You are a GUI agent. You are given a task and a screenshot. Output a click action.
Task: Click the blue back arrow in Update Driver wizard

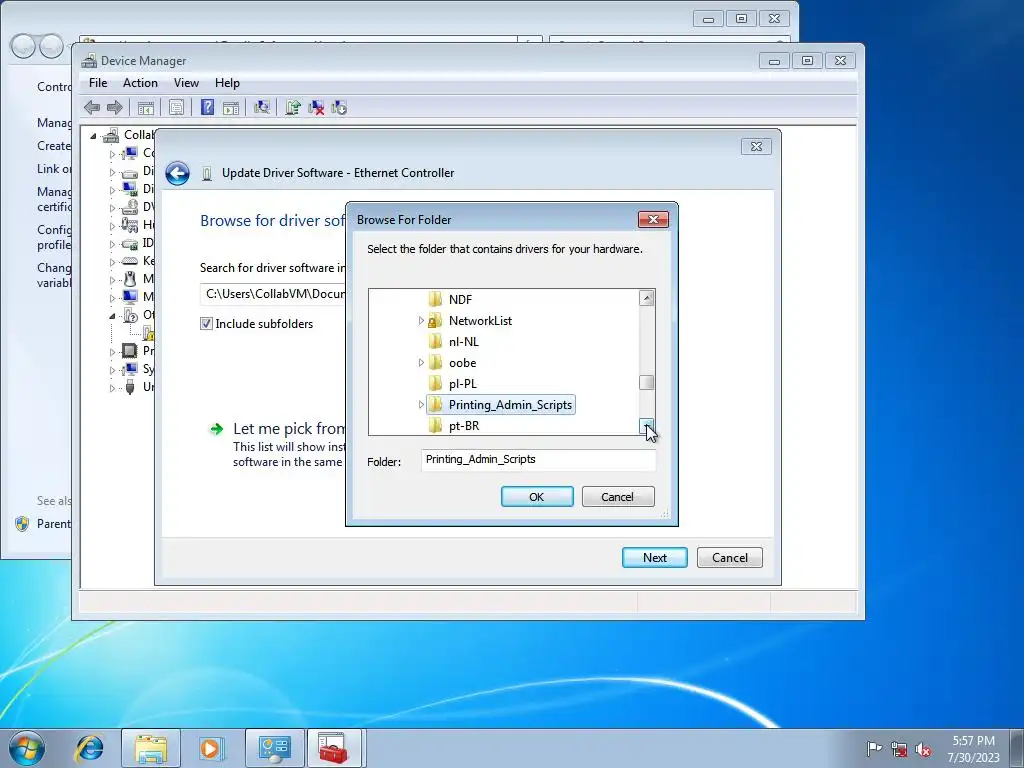(177, 173)
